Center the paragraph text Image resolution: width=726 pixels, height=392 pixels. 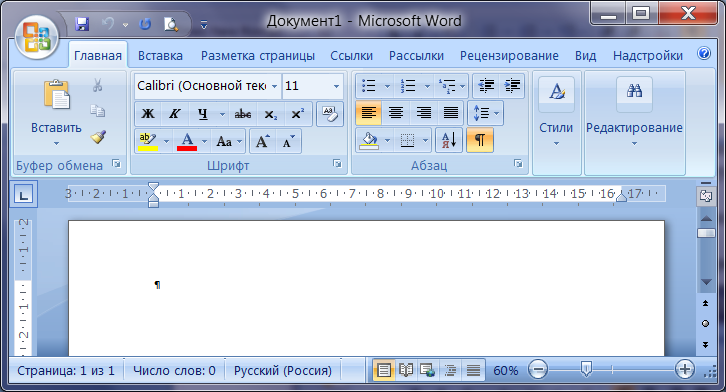click(x=396, y=113)
